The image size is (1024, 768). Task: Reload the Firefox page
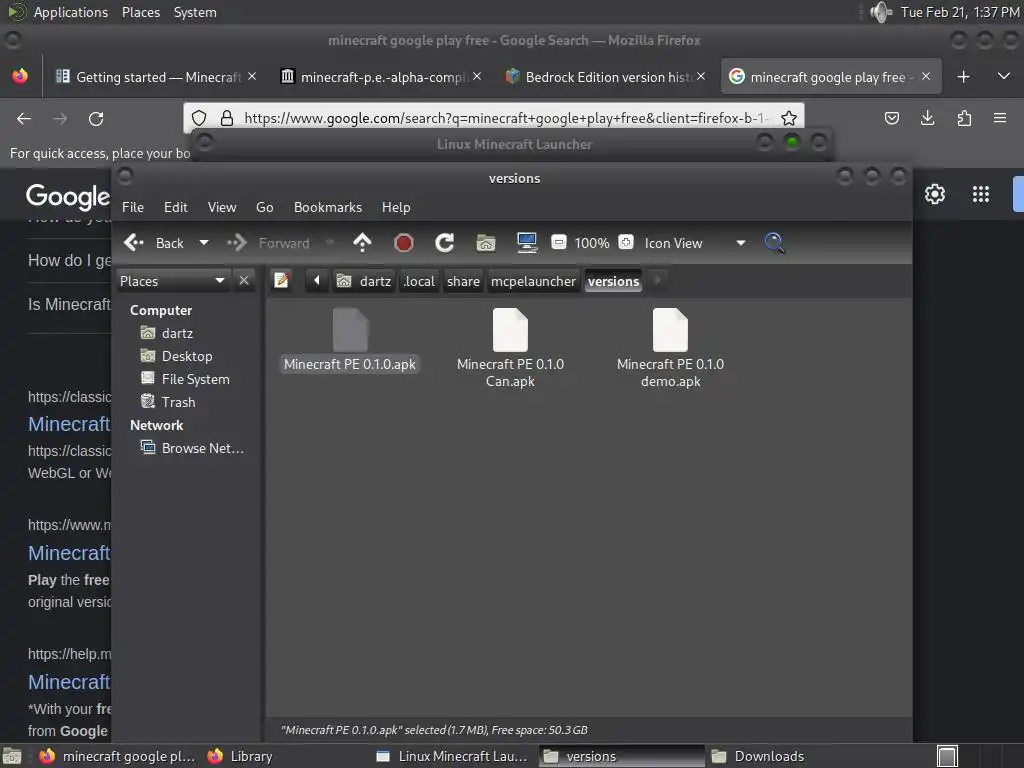[96, 118]
